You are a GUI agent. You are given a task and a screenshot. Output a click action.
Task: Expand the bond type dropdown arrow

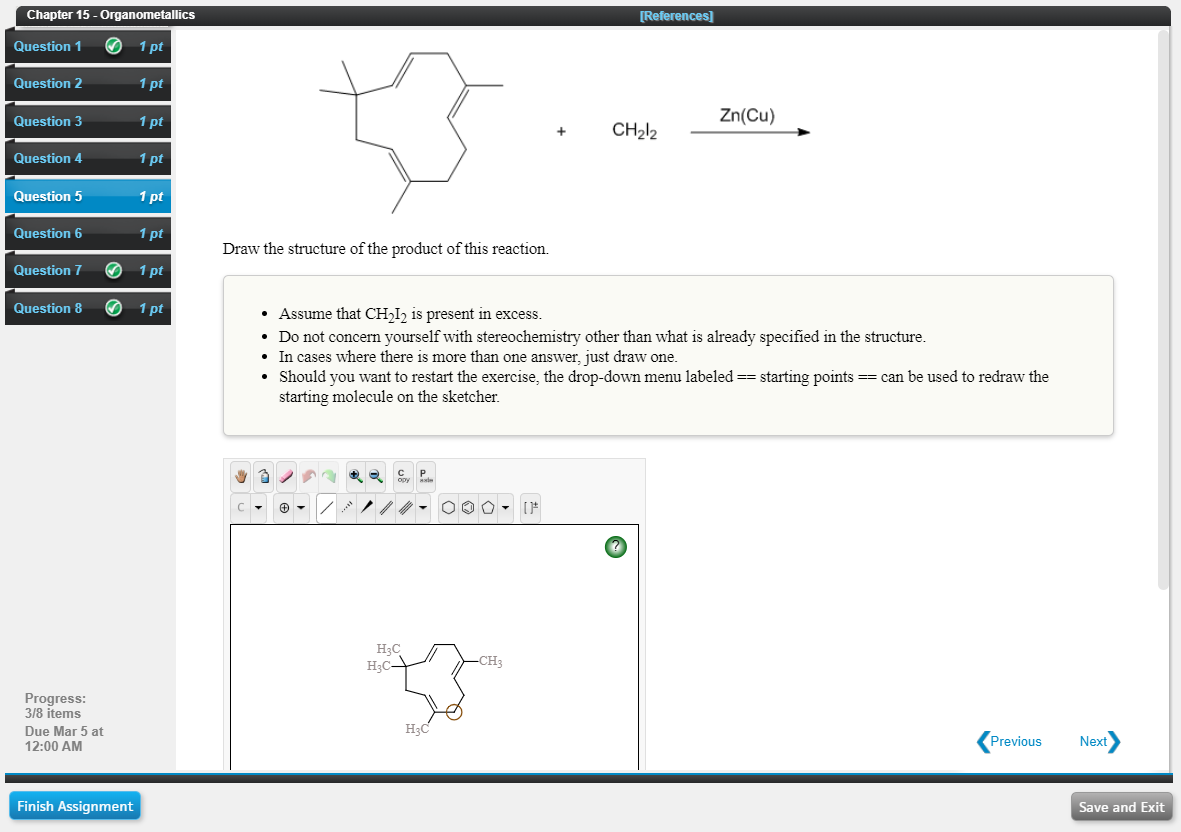click(x=421, y=507)
